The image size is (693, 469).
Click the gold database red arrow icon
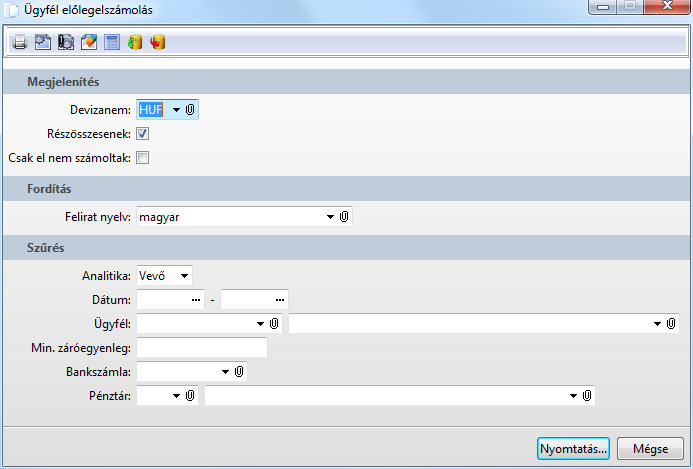coord(158,42)
